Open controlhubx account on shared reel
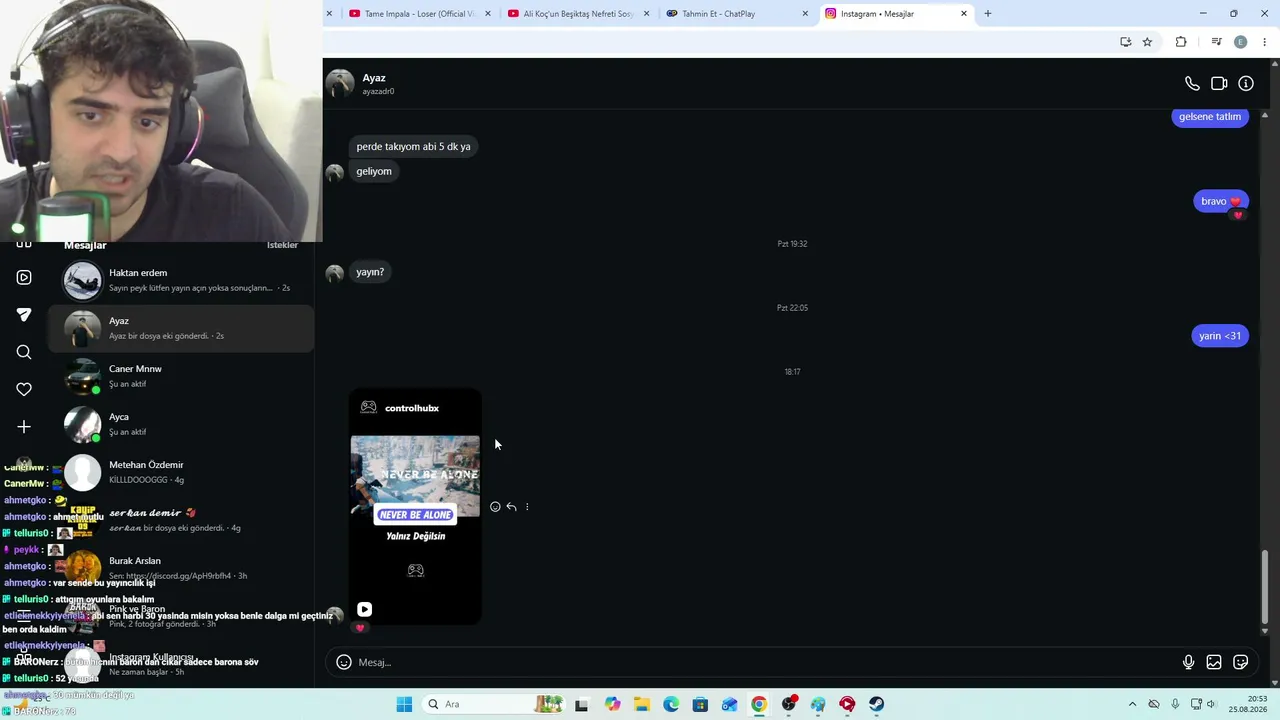The image size is (1280, 720). tap(412, 408)
